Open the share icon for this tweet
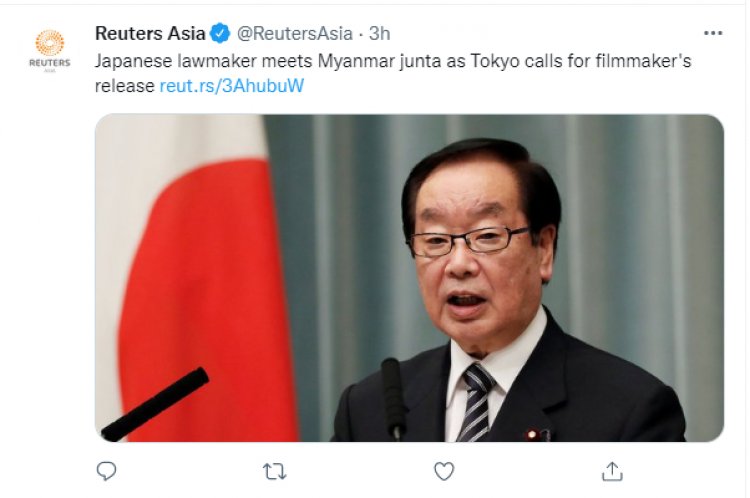 [612, 471]
